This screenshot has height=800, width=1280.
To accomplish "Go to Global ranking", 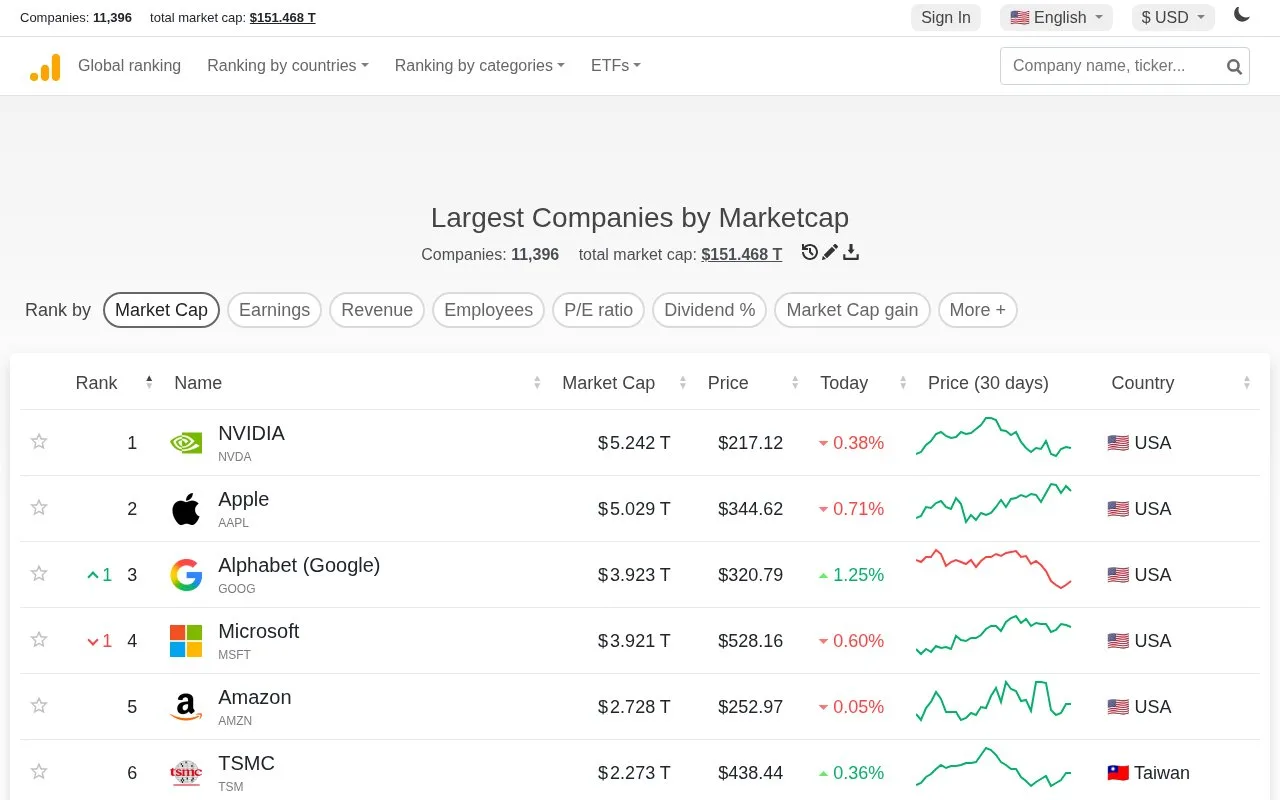I will pos(130,66).
